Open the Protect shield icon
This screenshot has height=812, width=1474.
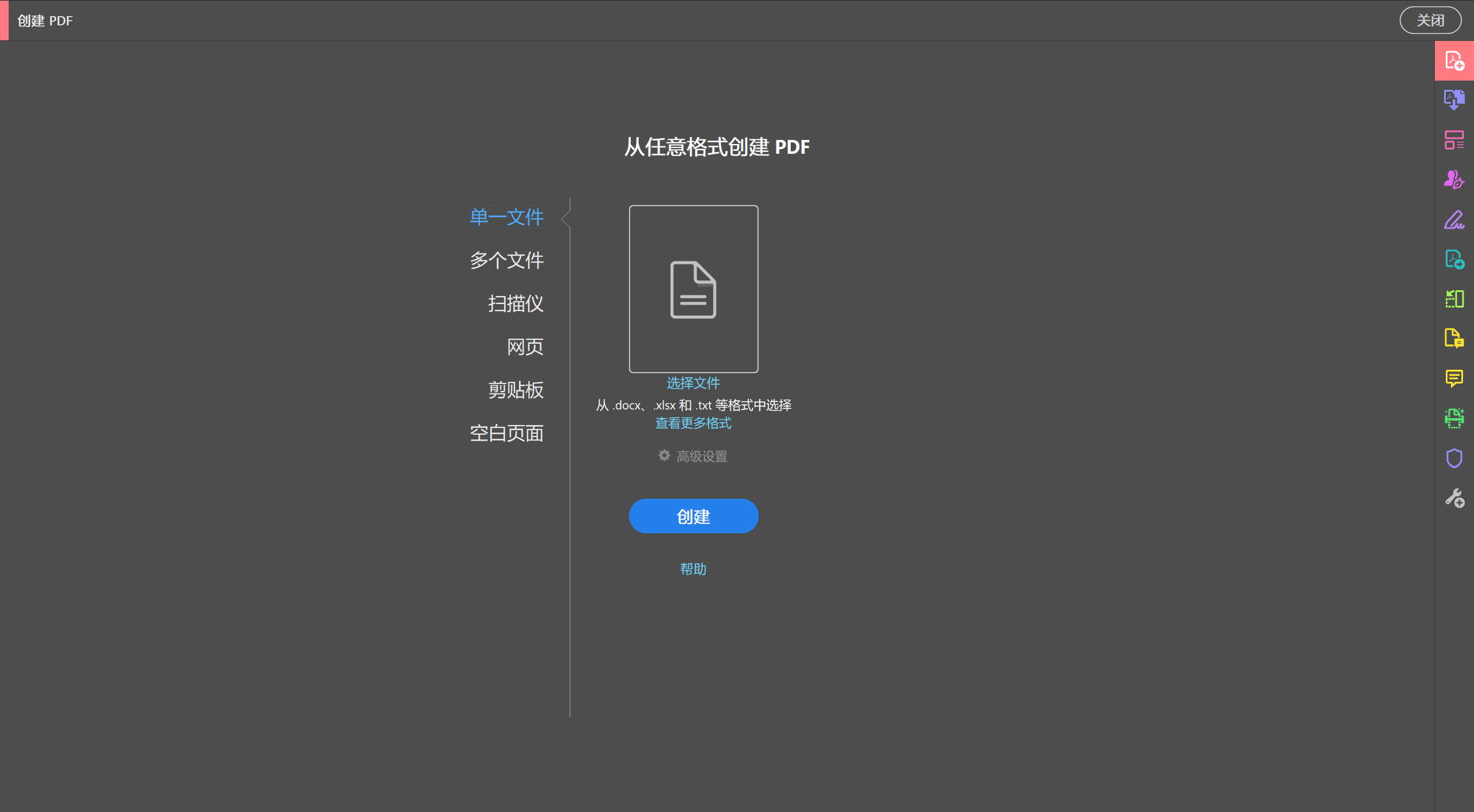click(x=1454, y=458)
